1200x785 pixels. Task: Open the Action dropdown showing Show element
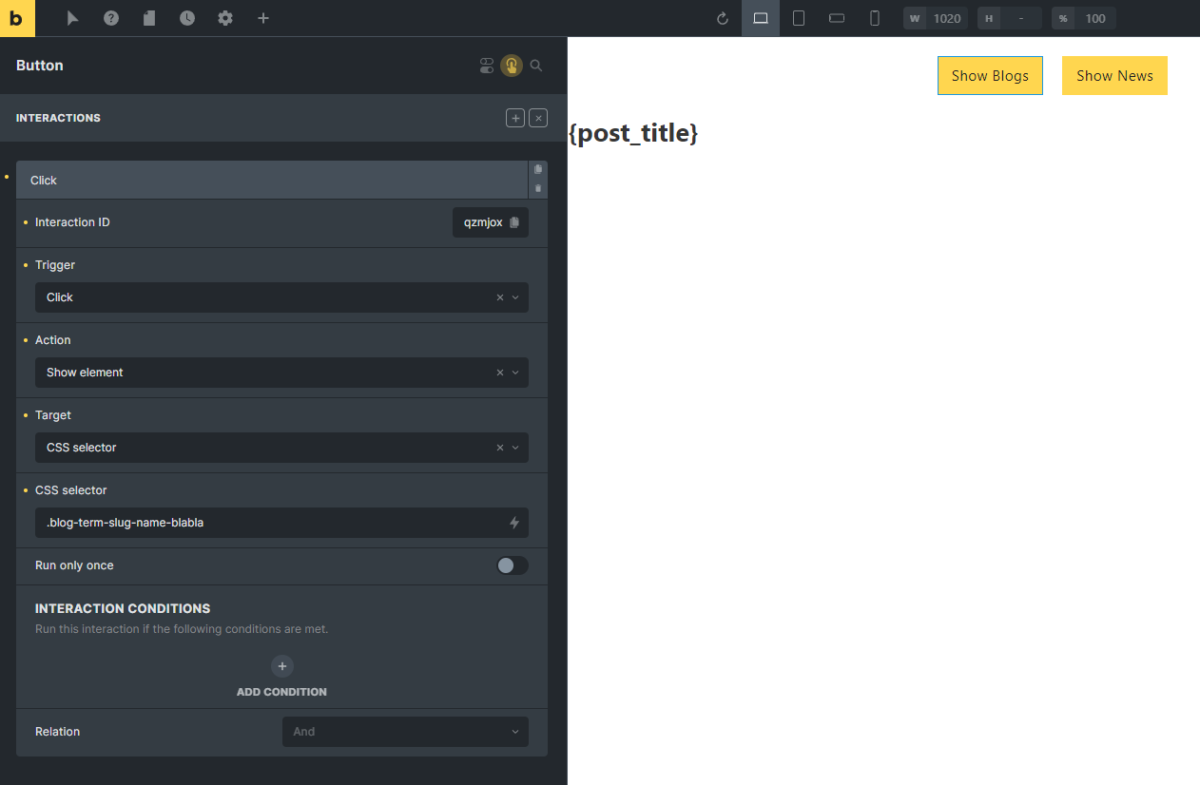pyautogui.click(x=280, y=372)
